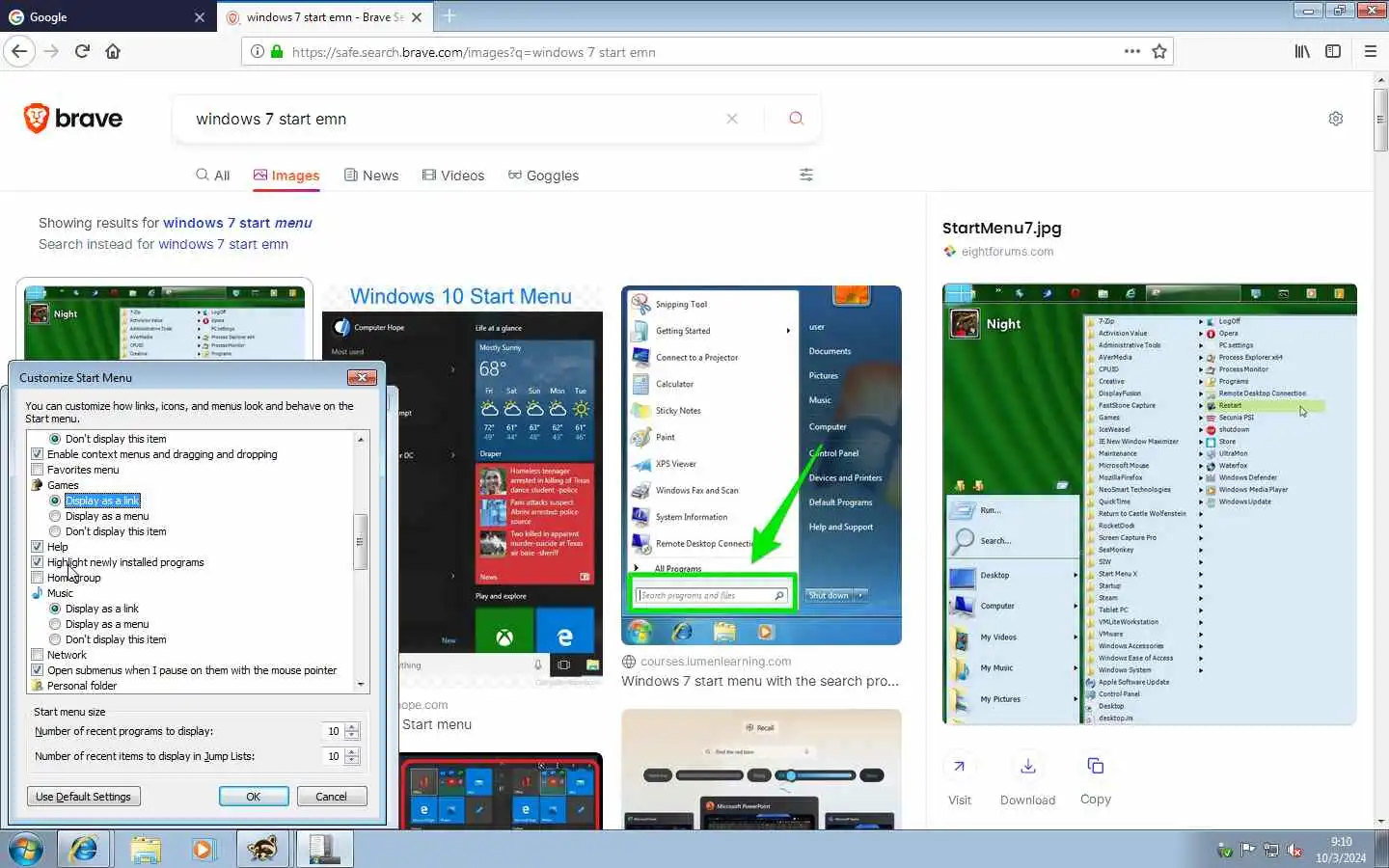1389x868 pixels.
Task: Check the Favorites menu checkbox
Action: (x=38, y=470)
